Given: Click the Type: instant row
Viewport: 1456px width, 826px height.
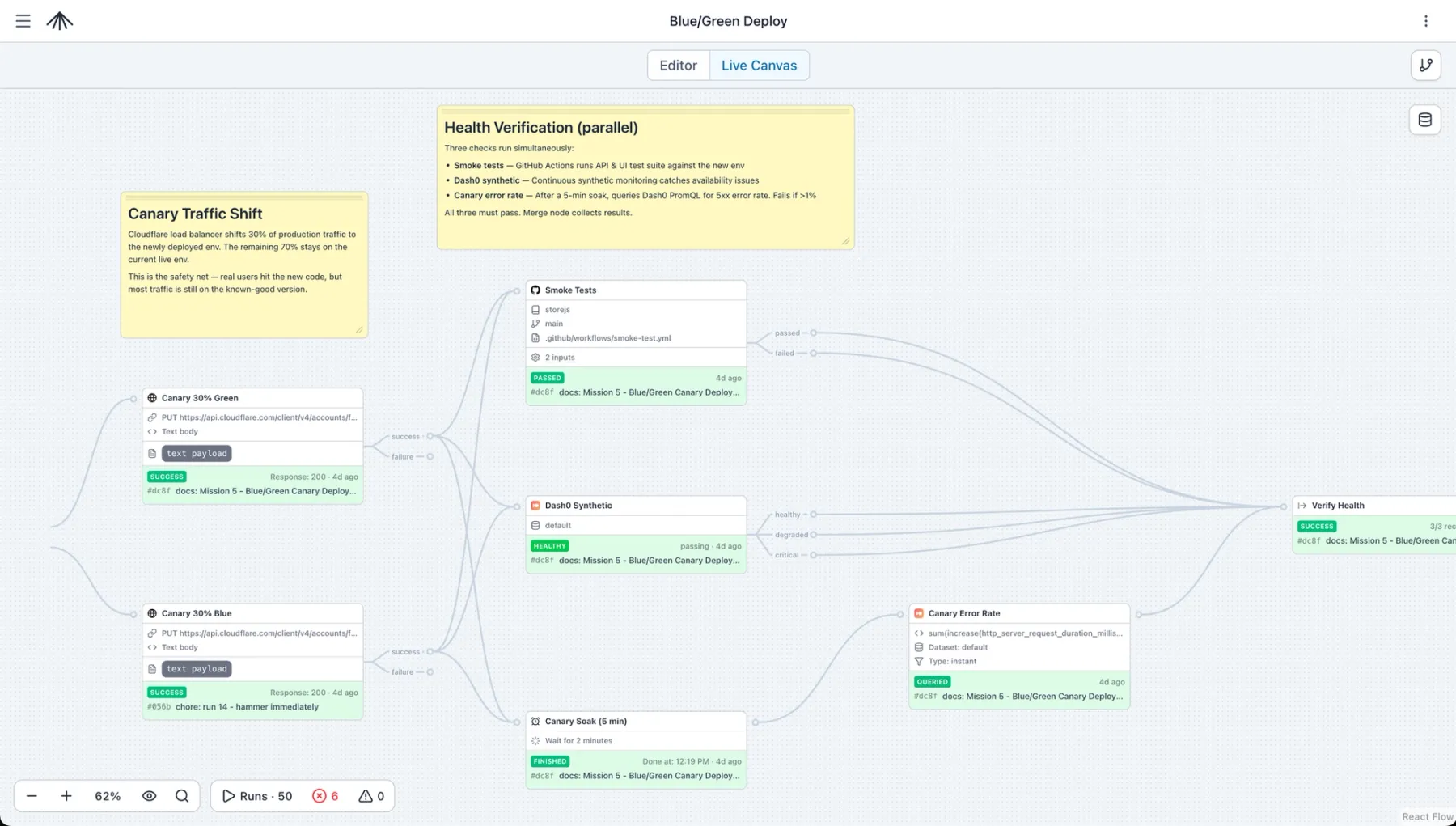Looking at the screenshot, I should click(x=952, y=661).
